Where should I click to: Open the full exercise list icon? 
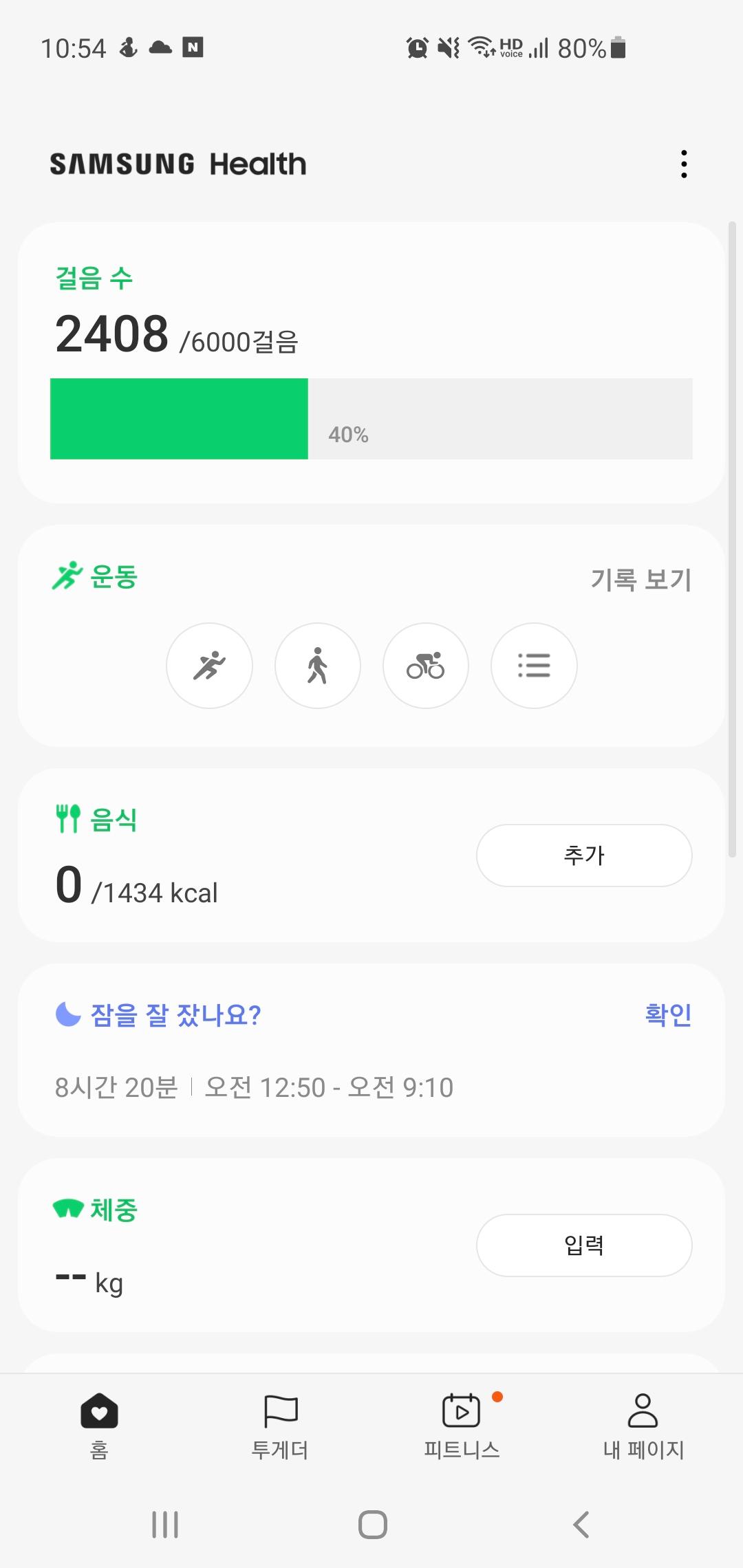click(x=533, y=666)
